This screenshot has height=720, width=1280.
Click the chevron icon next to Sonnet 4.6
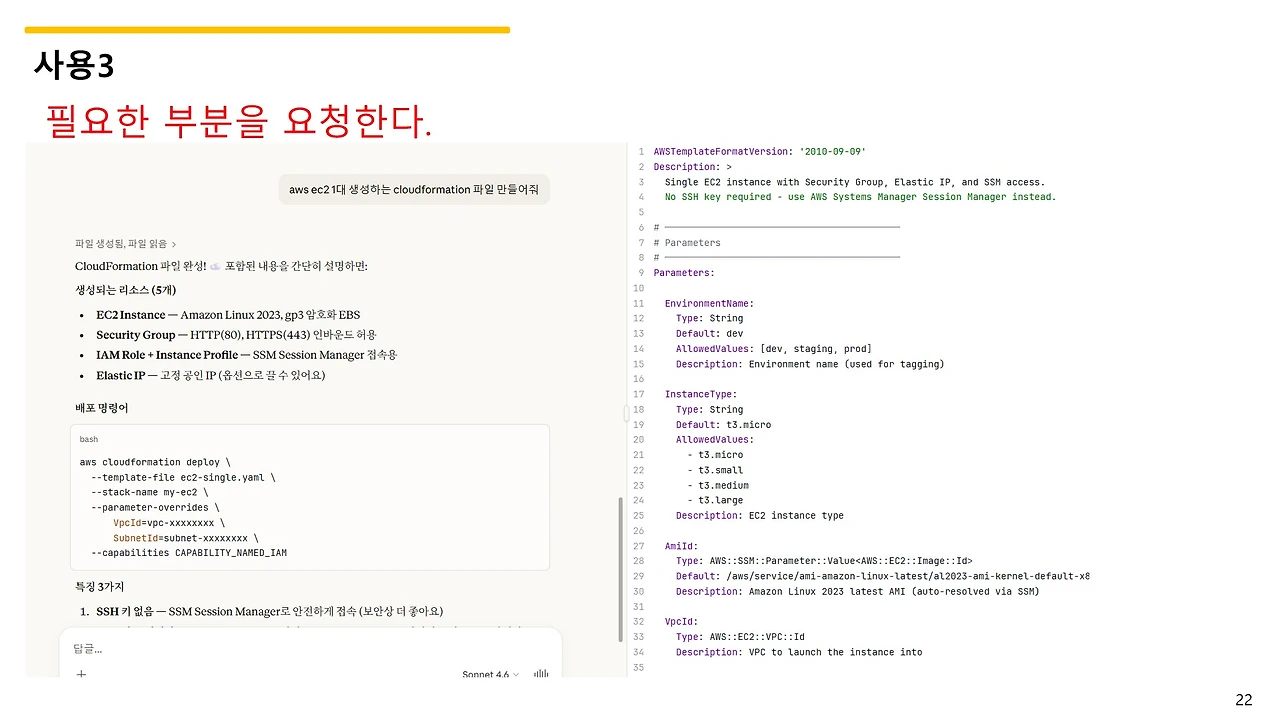[514, 674]
